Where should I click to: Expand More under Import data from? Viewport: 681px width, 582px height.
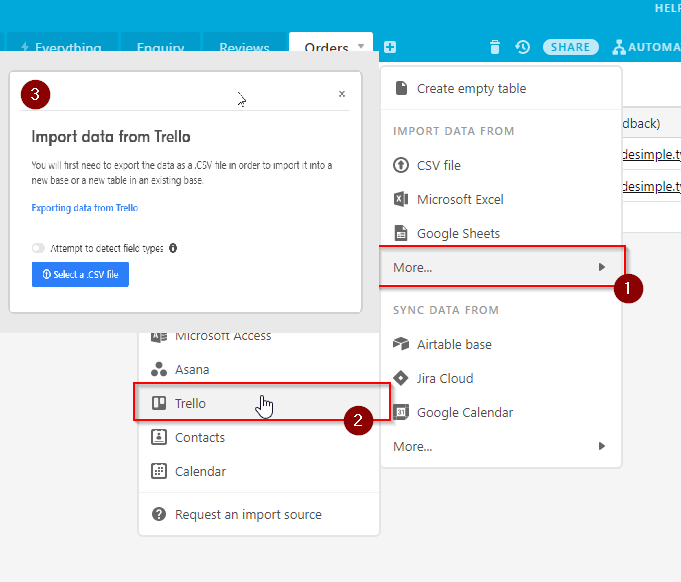click(502, 267)
